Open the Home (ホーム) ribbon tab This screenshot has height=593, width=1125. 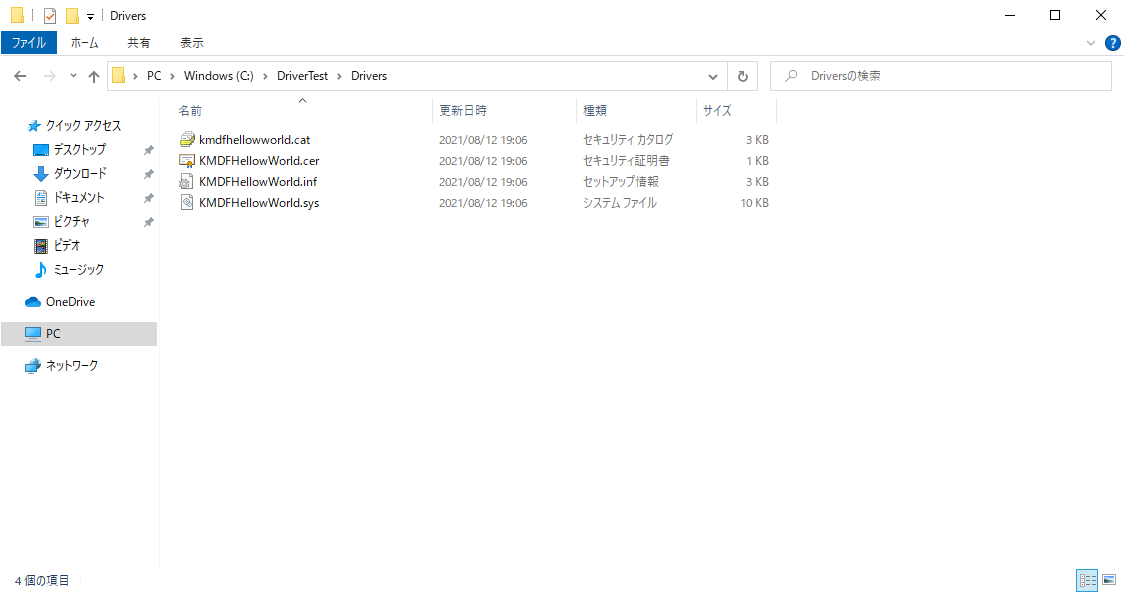click(x=84, y=43)
